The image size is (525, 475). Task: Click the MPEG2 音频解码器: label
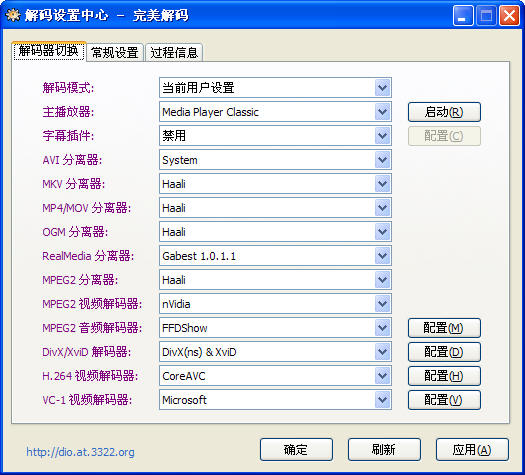[x=92, y=328]
